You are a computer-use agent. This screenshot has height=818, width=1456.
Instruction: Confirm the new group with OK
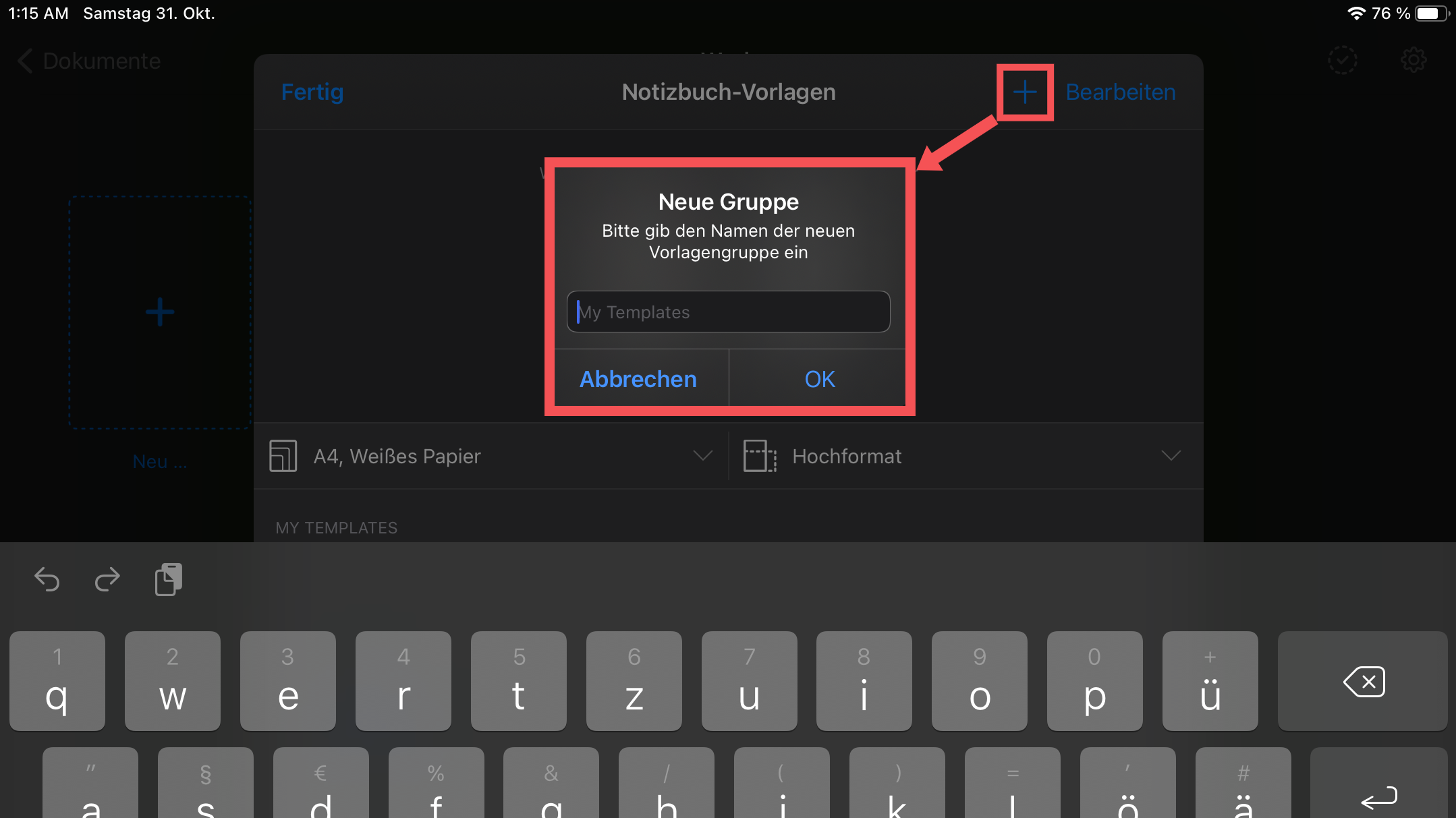pyautogui.click(x=819, y=379)
